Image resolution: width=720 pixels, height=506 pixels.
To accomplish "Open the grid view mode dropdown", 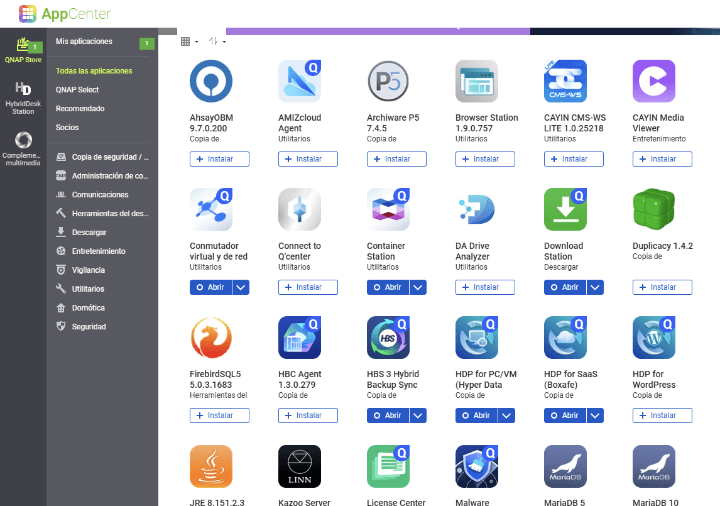I will (x=189, y=41).
